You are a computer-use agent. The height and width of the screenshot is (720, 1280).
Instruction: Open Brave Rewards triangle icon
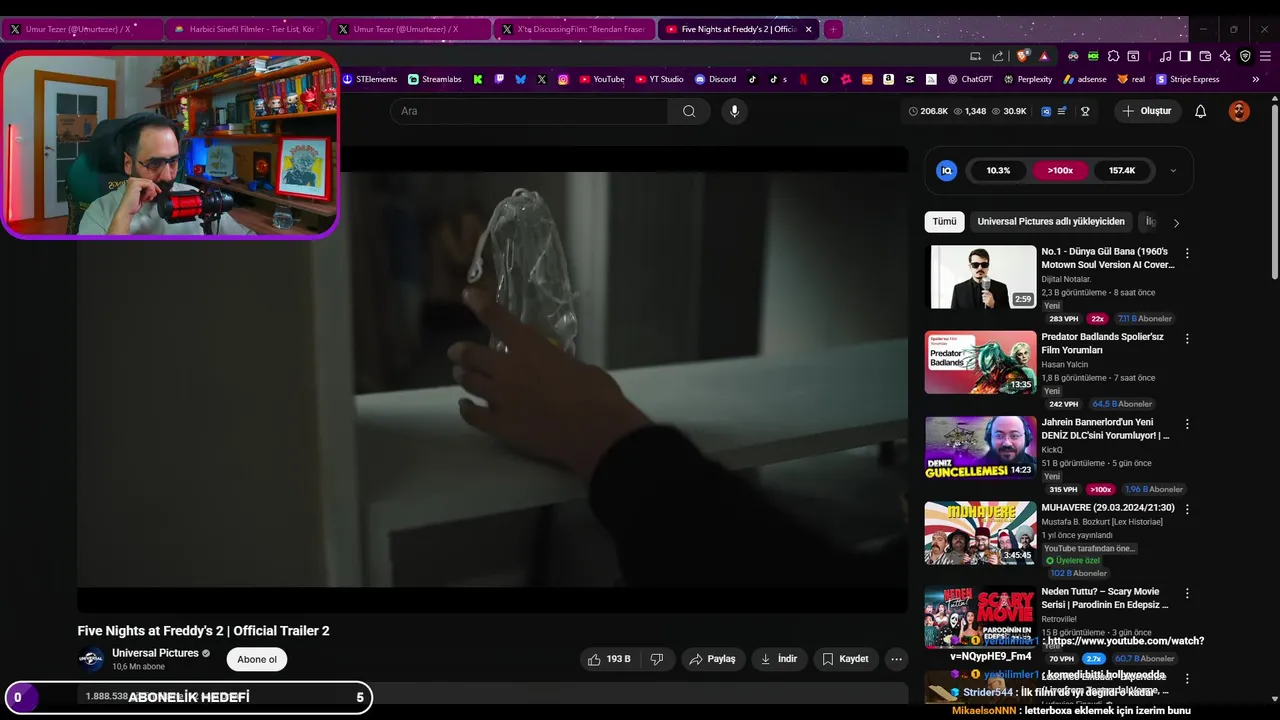(x=1044, y=56)
